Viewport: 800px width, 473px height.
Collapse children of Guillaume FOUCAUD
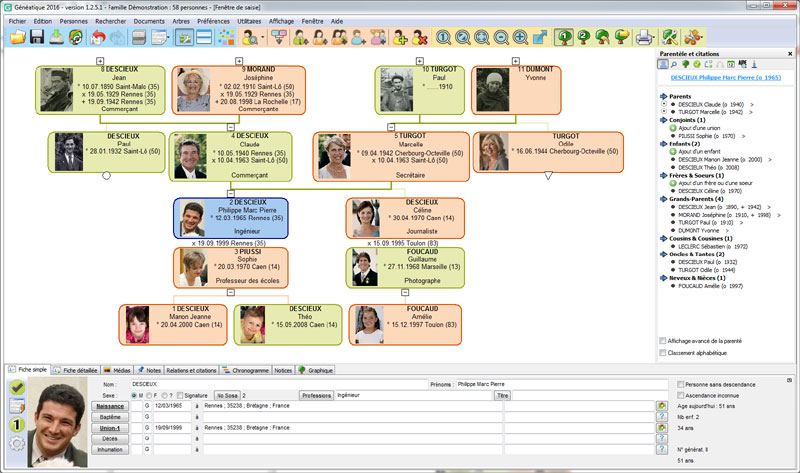point(405,292)
